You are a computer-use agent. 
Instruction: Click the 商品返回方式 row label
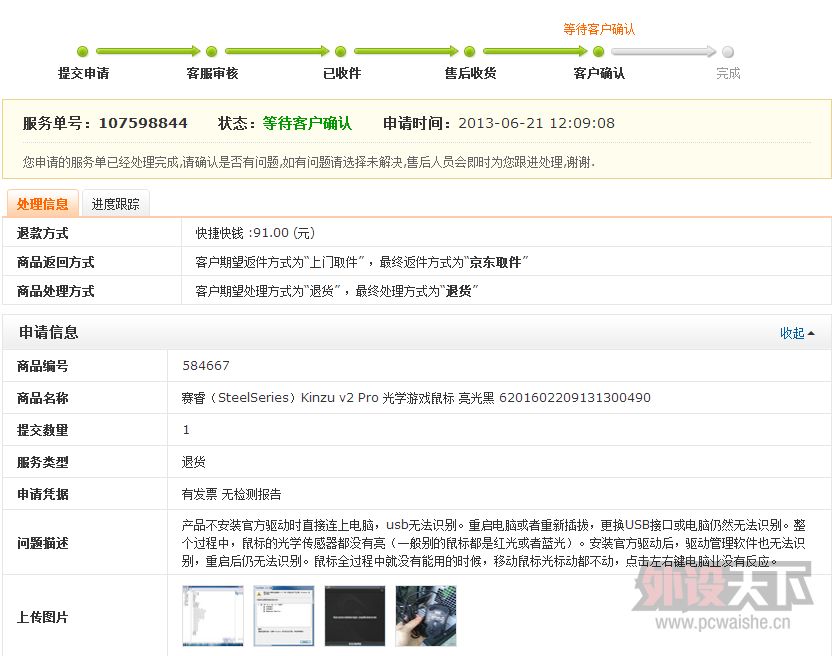(56, 262)
